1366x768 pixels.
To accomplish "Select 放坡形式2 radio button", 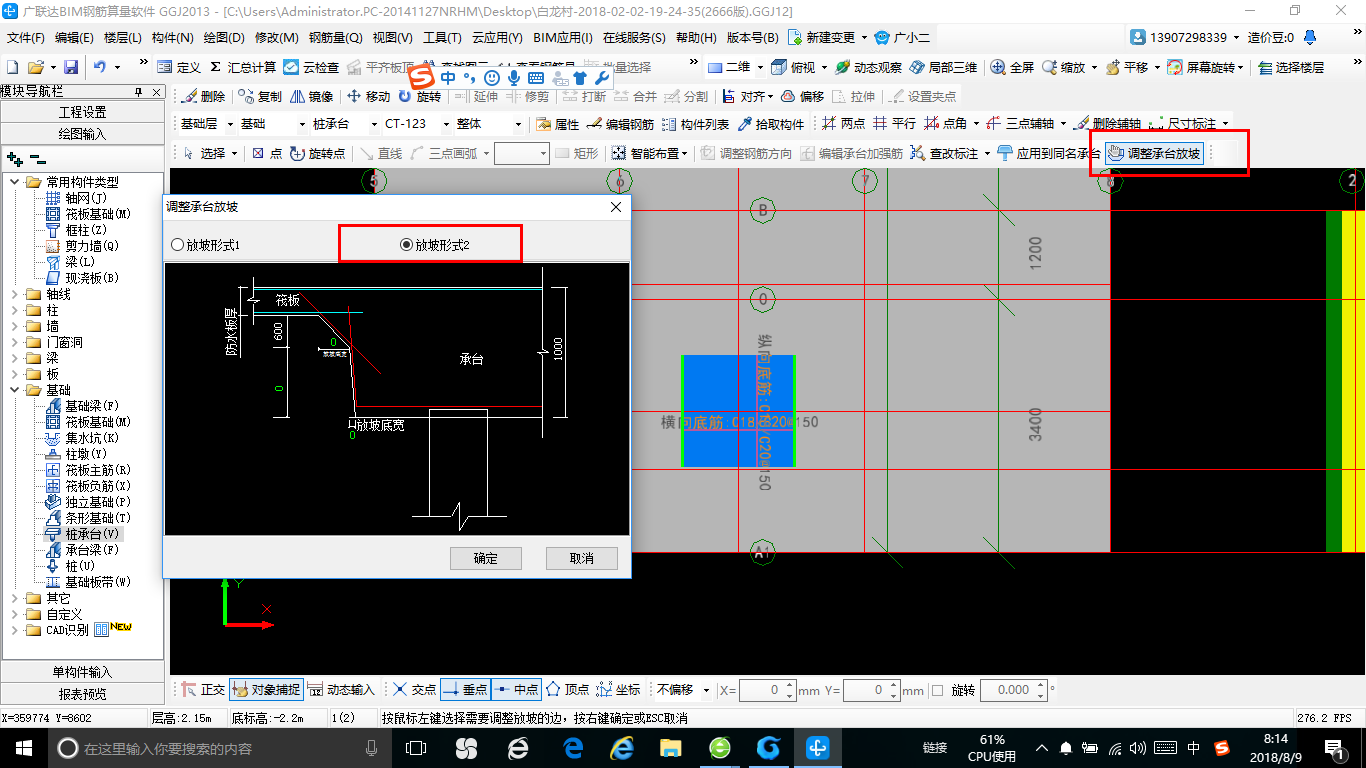I will tap(435, 245).
